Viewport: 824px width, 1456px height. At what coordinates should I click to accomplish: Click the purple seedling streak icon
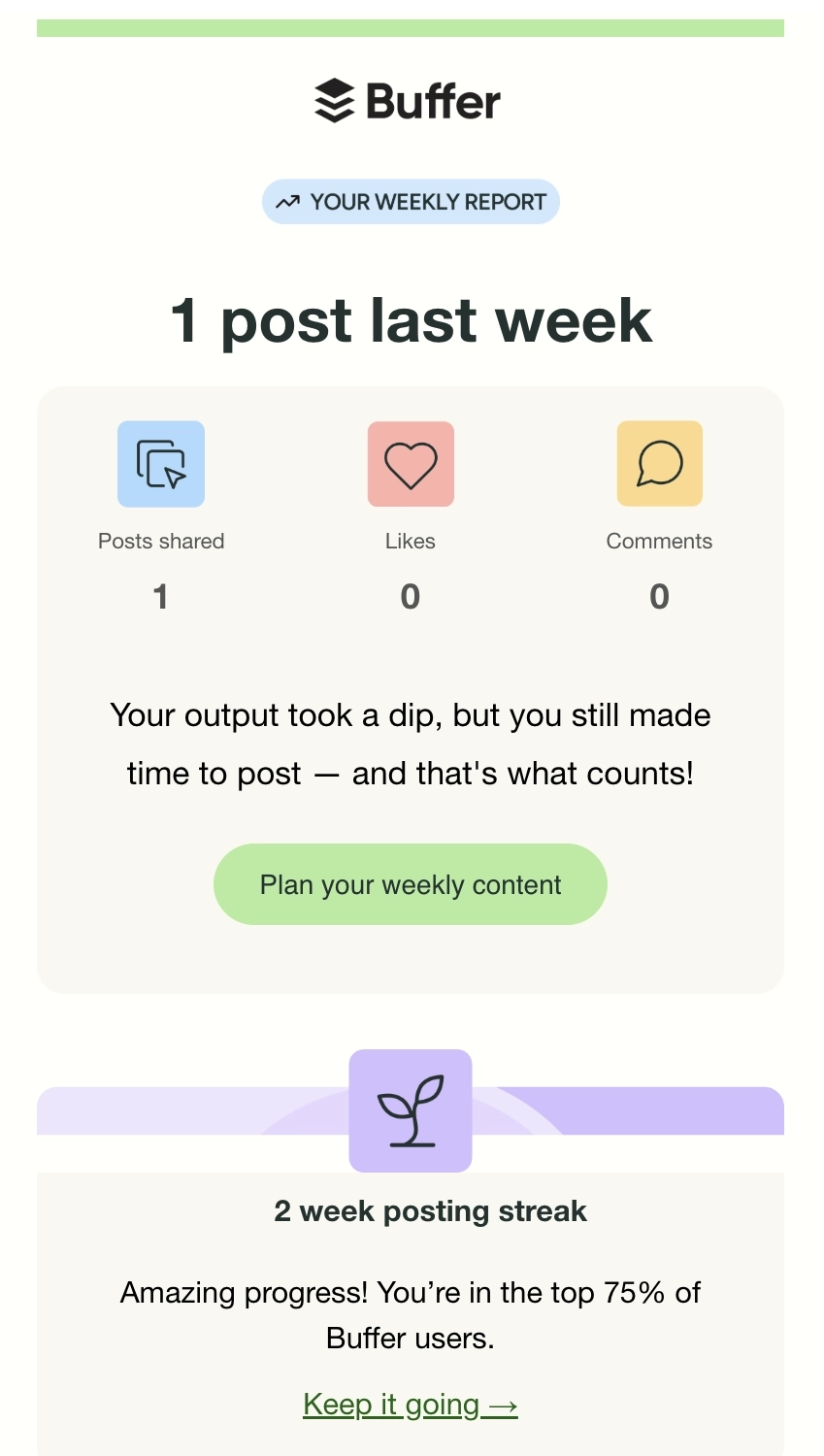click(411, 1110)
